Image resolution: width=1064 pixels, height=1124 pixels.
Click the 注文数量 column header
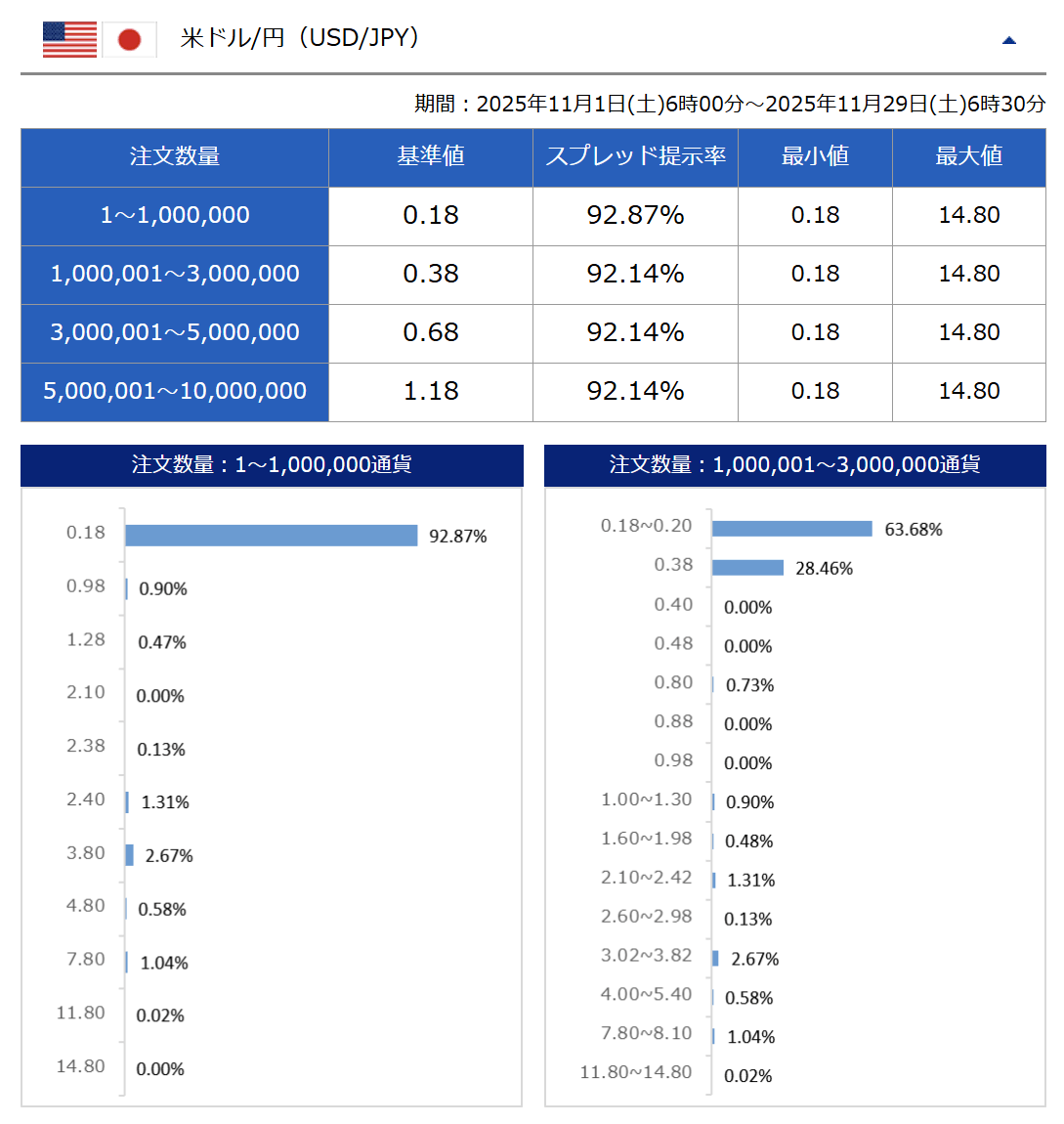pos(175,156)
